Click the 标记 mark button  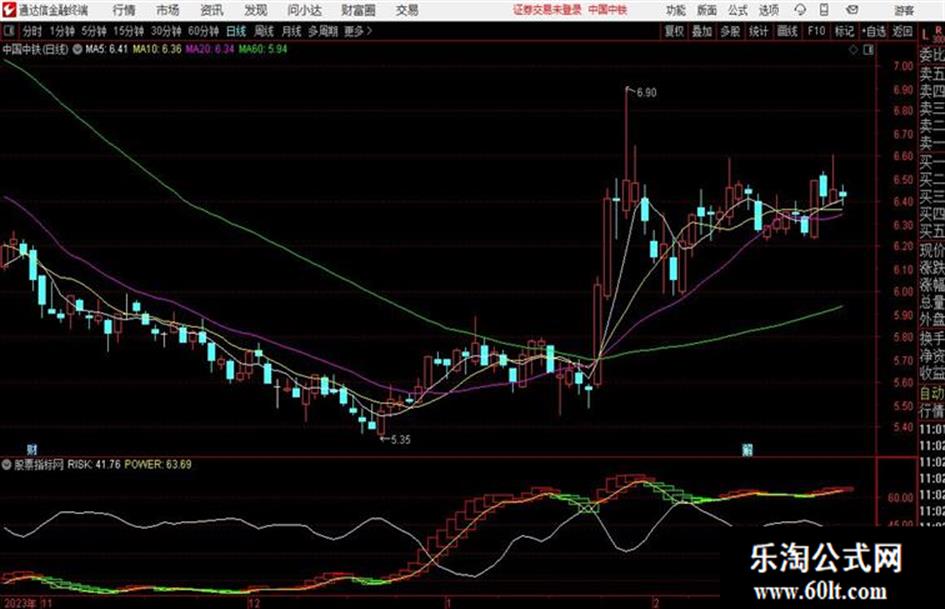click(844, 31)
